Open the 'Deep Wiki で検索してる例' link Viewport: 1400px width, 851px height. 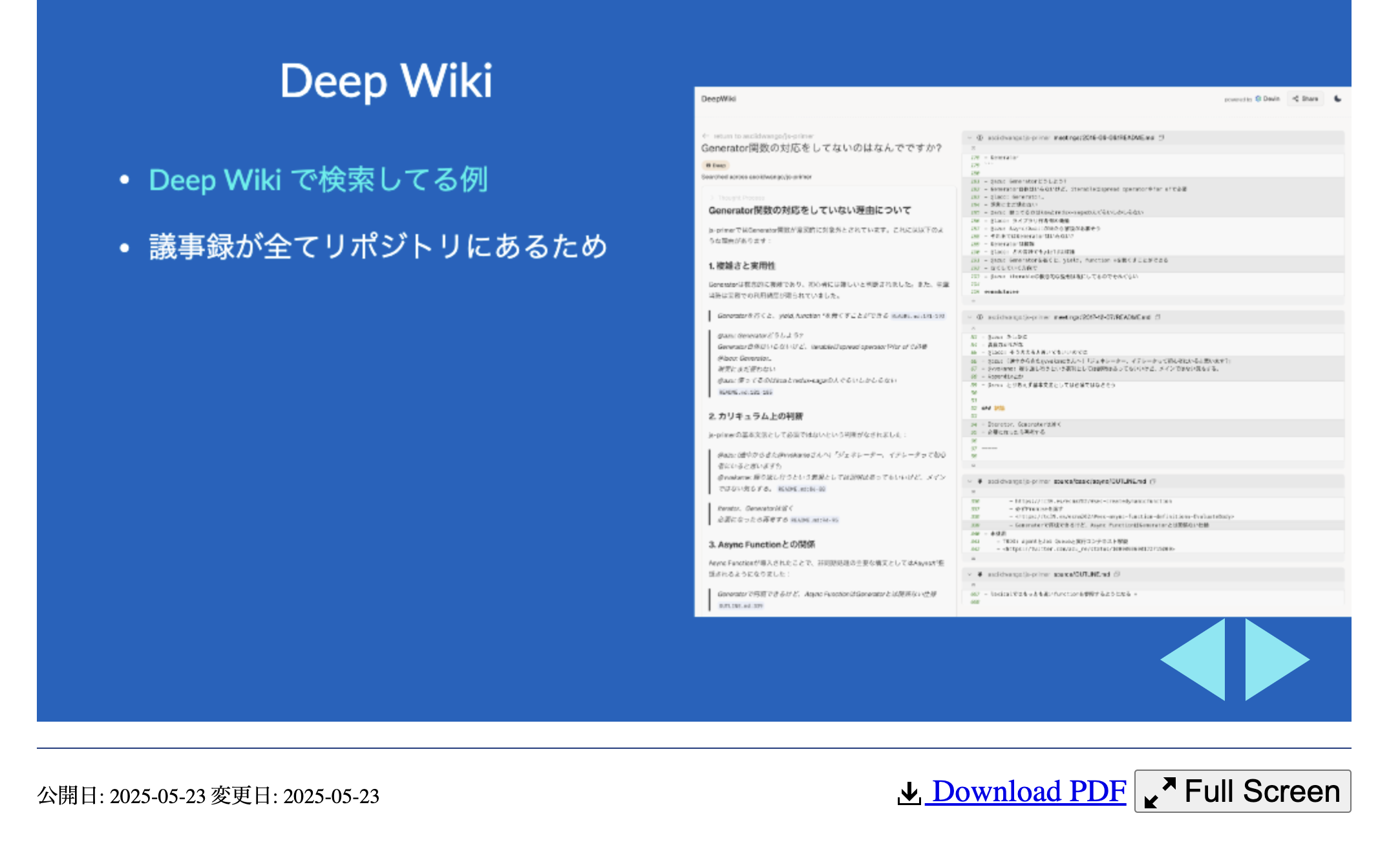point(318,180)
